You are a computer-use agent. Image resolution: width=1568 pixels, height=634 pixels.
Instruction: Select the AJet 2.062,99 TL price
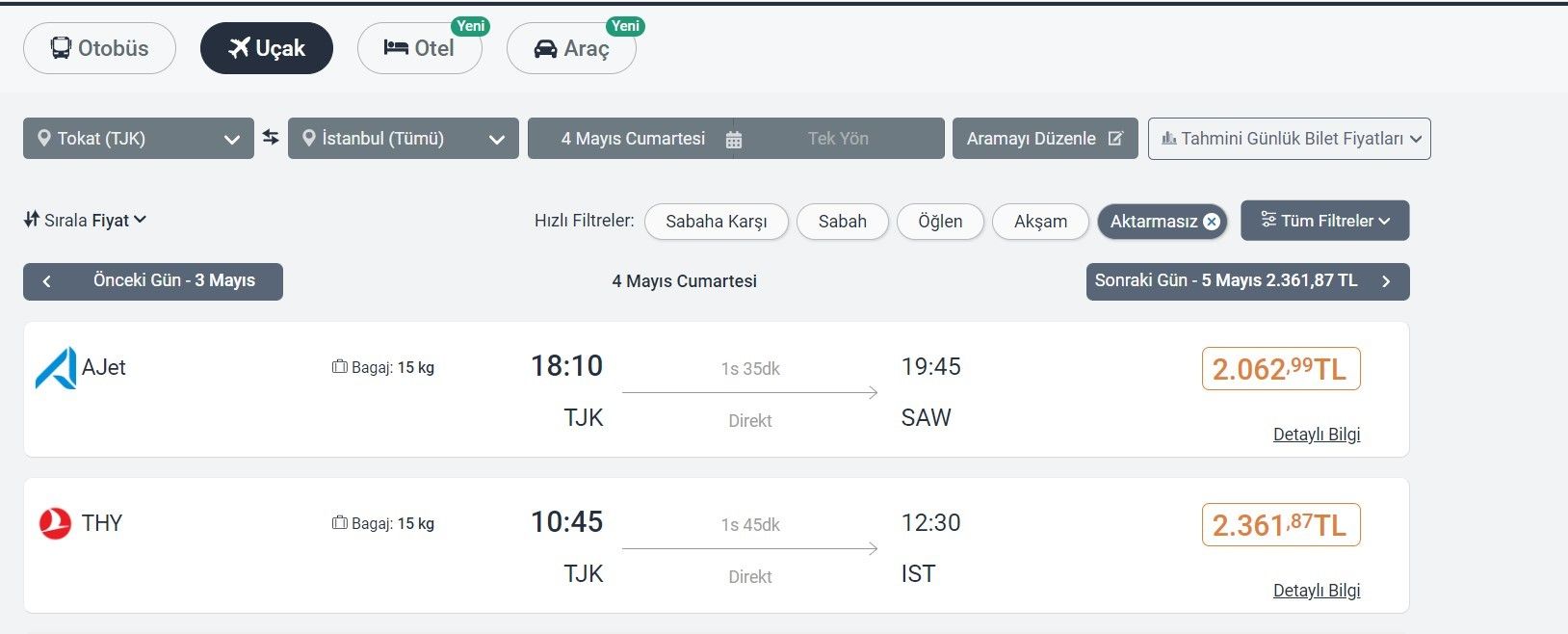coord(1281,369)
